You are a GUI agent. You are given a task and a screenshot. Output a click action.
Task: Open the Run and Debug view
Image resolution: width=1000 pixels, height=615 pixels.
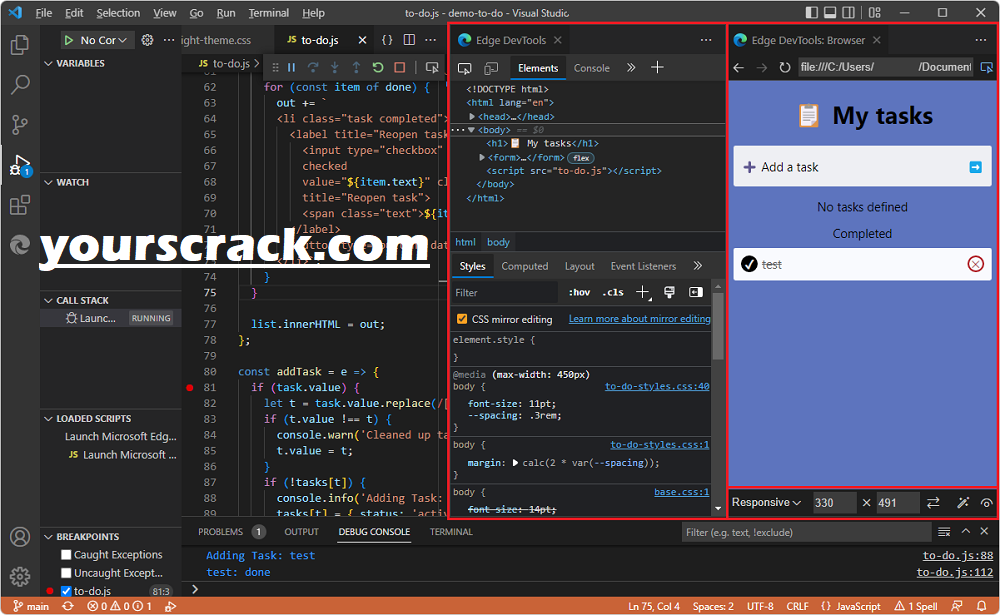pos(20,165)
